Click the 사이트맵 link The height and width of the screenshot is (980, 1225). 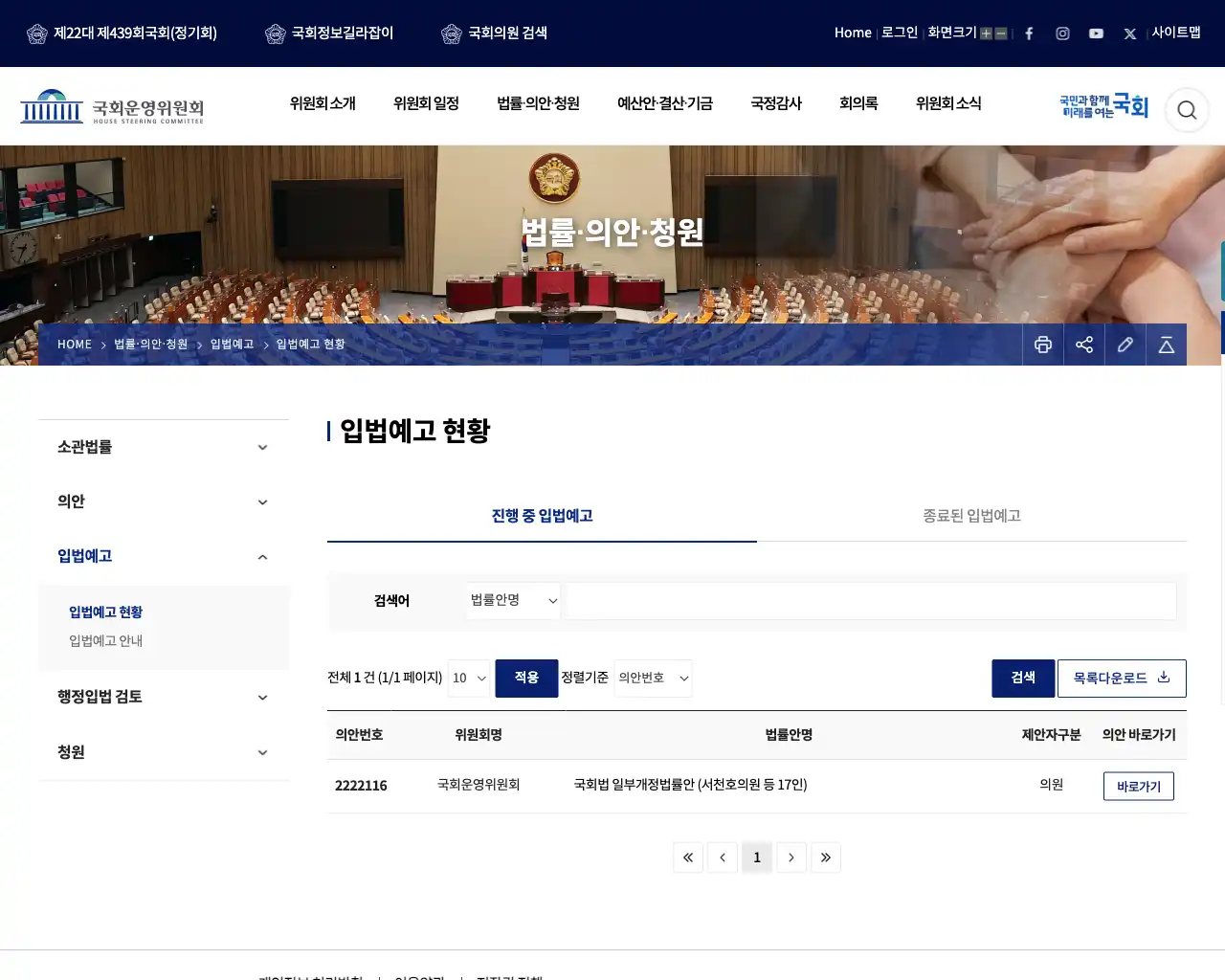(x=1176, y=33)
